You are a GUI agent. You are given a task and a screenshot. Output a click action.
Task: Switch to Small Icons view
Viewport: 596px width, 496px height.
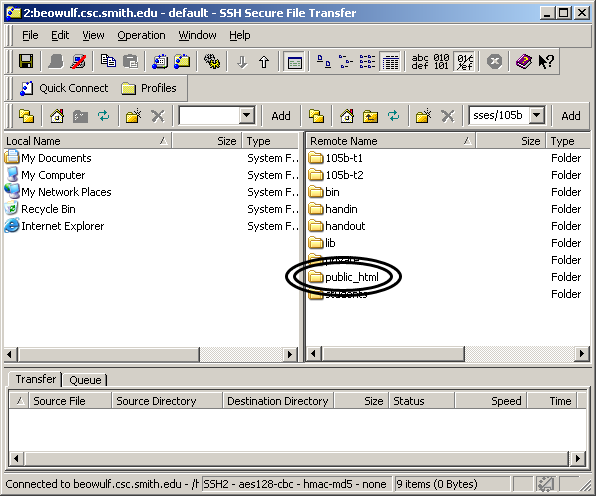tap(346, 61)
